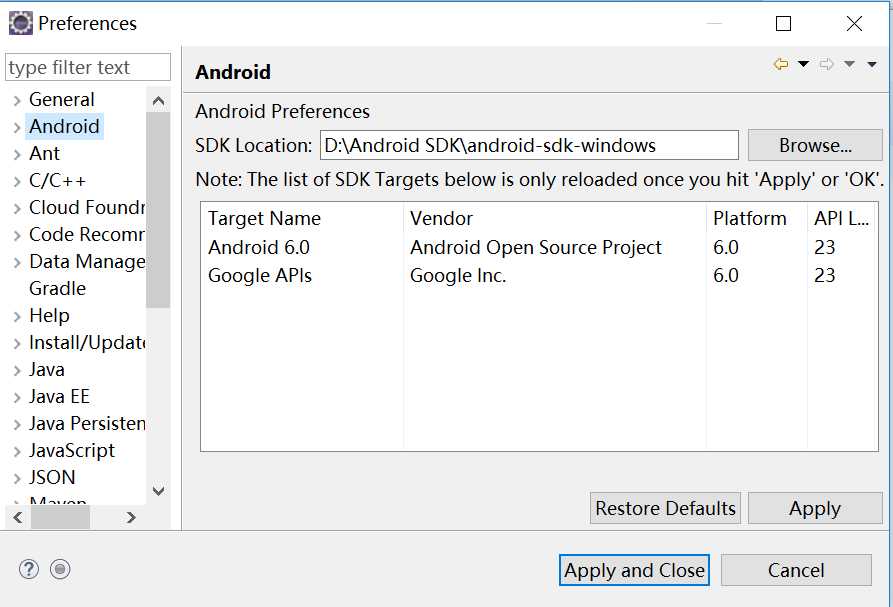Open the preferences page view menu dropdown
Screen dimensions: 893x607
pos(872,65)
